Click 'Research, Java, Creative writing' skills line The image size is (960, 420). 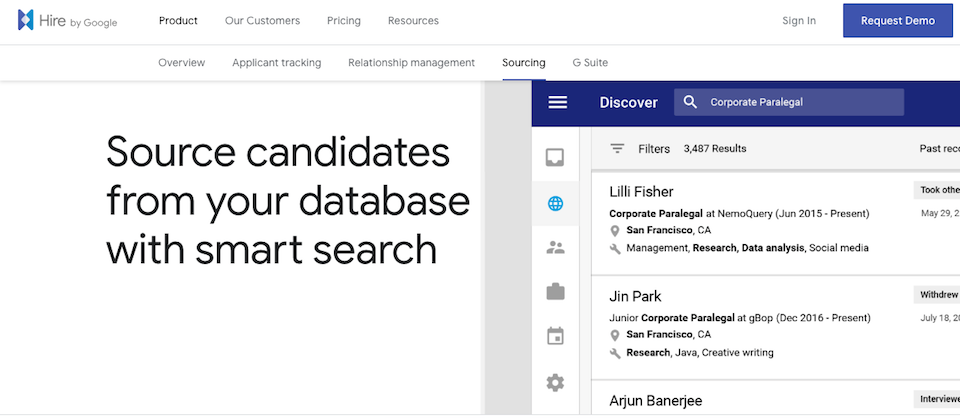700,353
